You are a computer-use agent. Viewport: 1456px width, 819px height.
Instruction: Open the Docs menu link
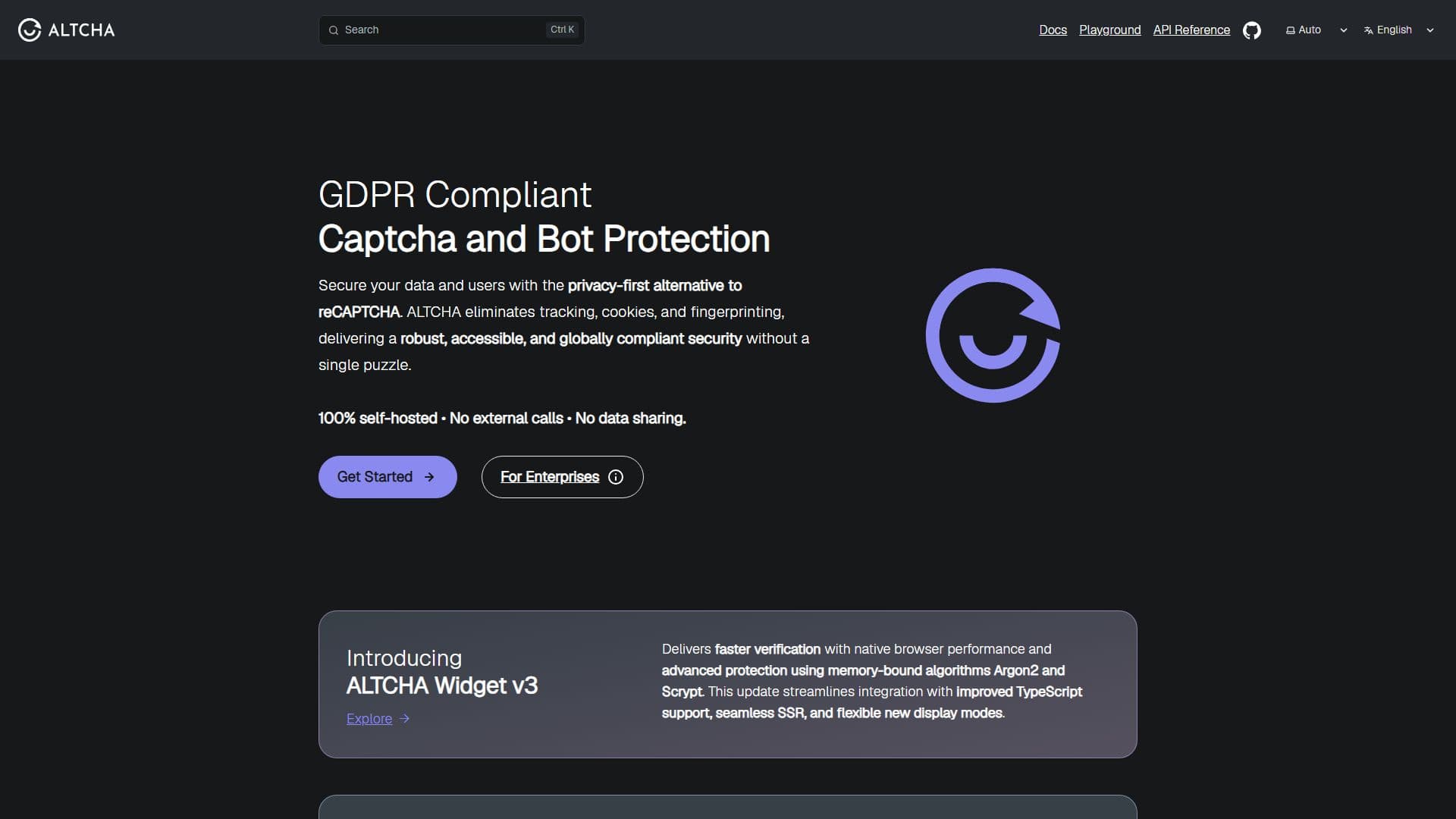point(1053,30)
